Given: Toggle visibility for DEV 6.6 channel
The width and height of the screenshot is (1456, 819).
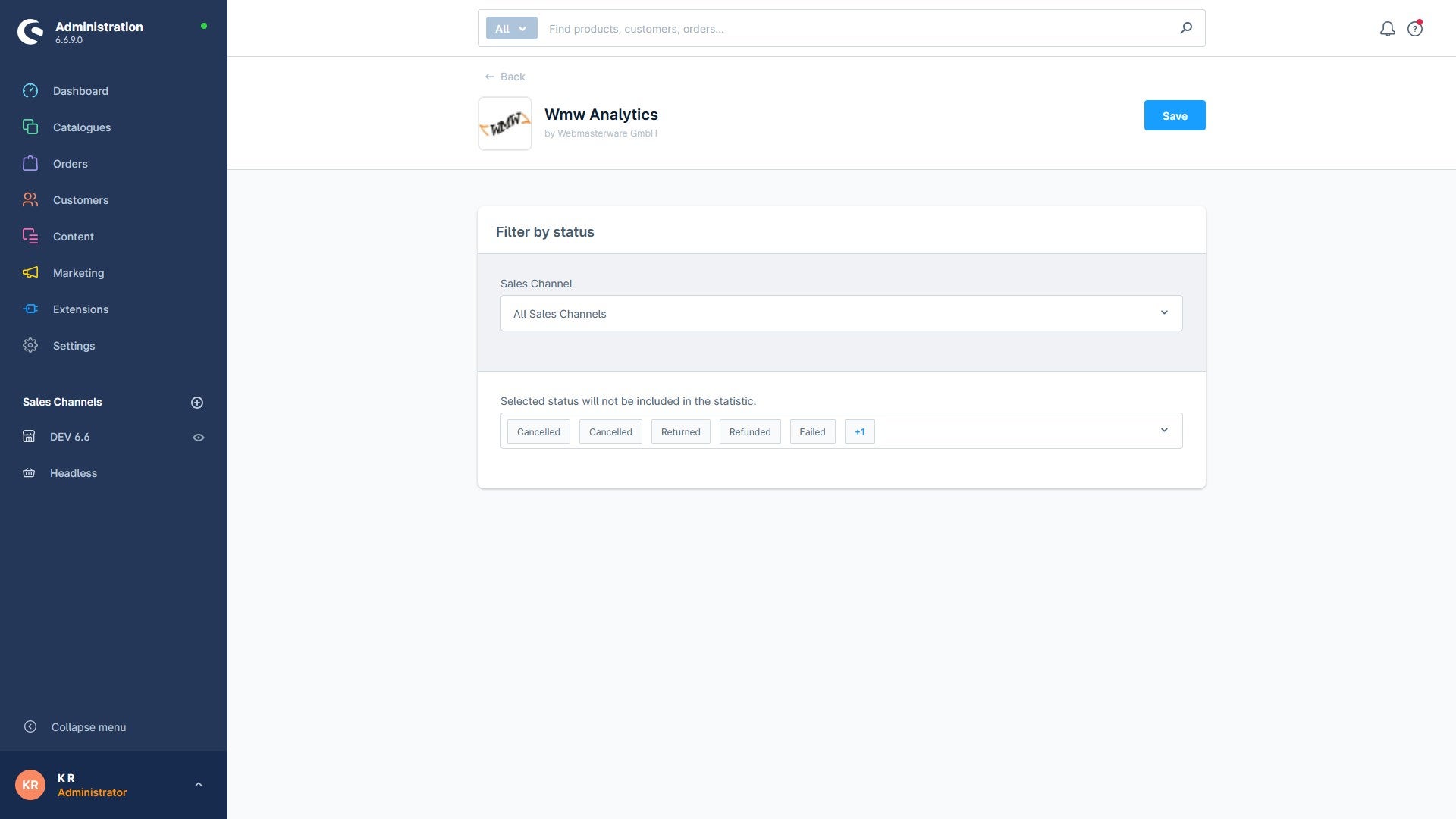Looking at the screenshot, I should tap(199, 437).
